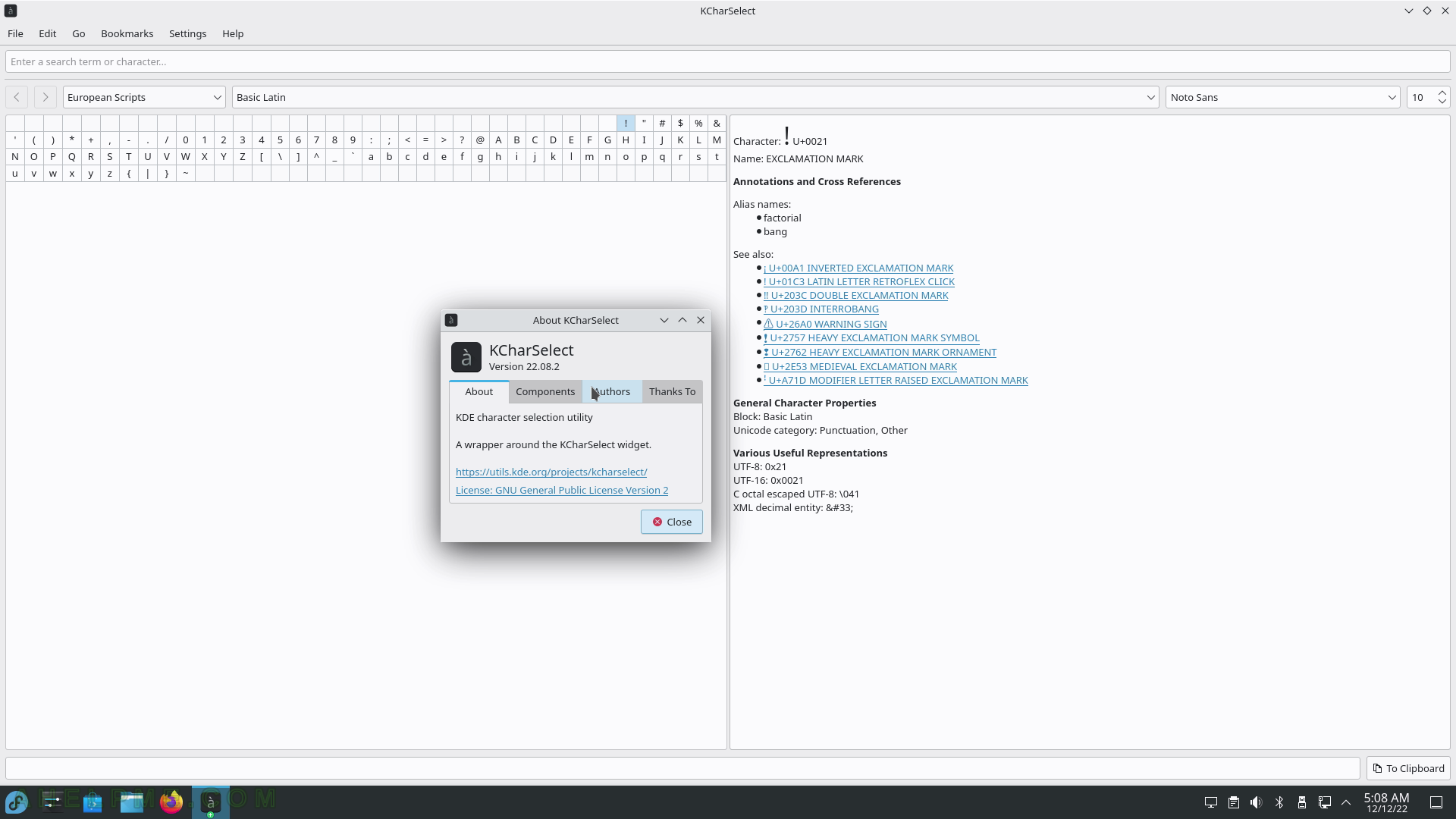
Task: Click the KCharSelect logo in About dialog
Action: click(466, 357)
